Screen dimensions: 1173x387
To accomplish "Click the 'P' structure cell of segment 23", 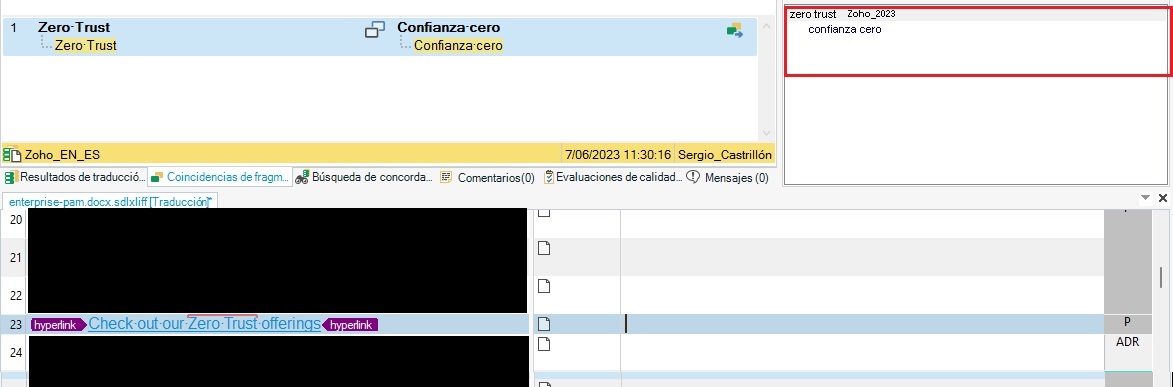I will click(1127, 324).
